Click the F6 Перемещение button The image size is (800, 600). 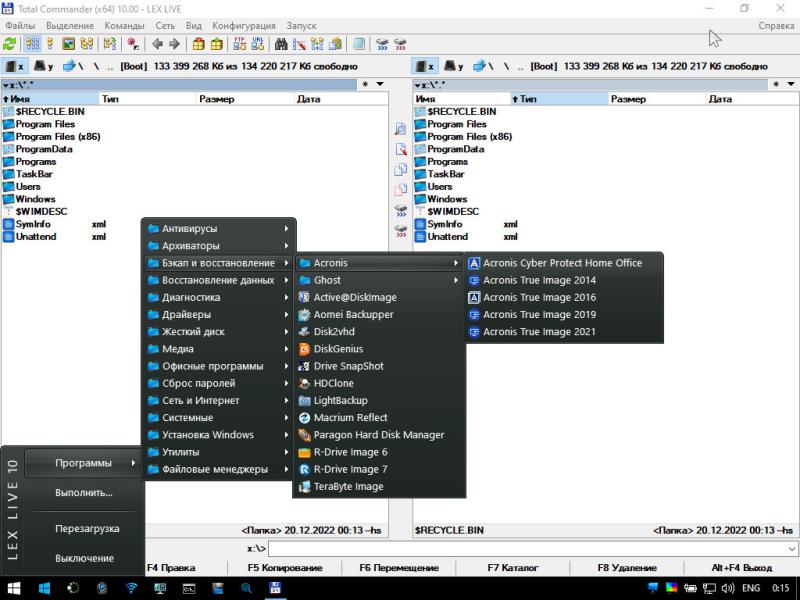click(399, 568)
